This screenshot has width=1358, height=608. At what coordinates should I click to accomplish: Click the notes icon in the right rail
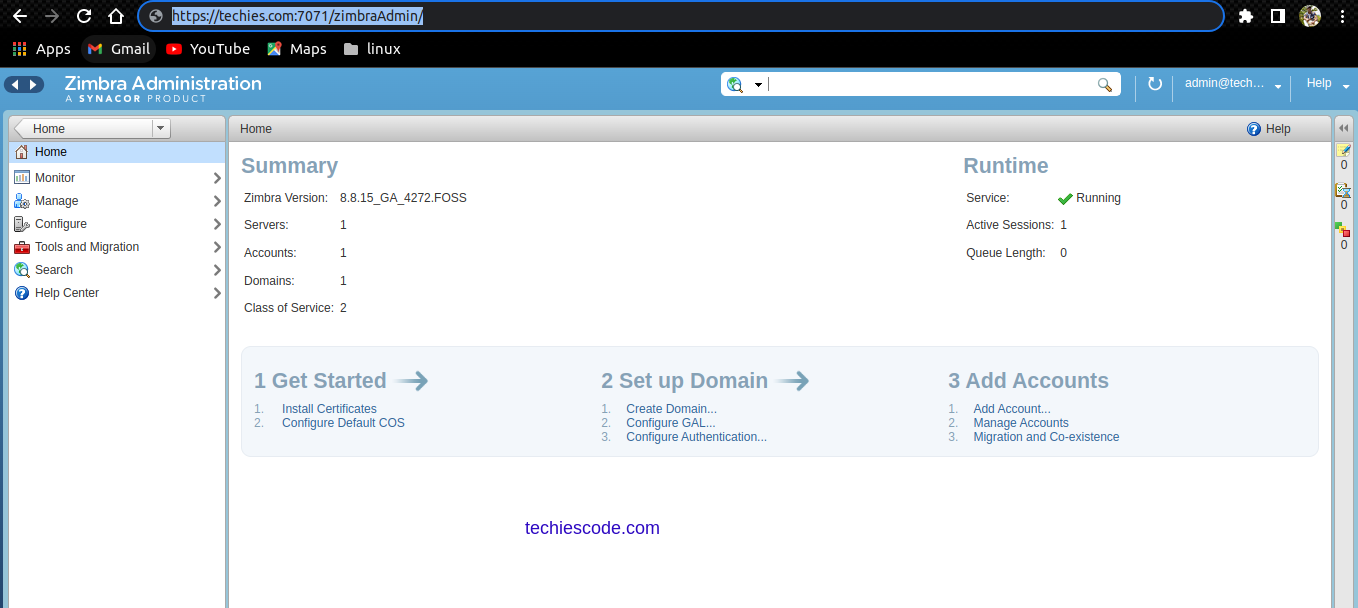coord(1344,152)
